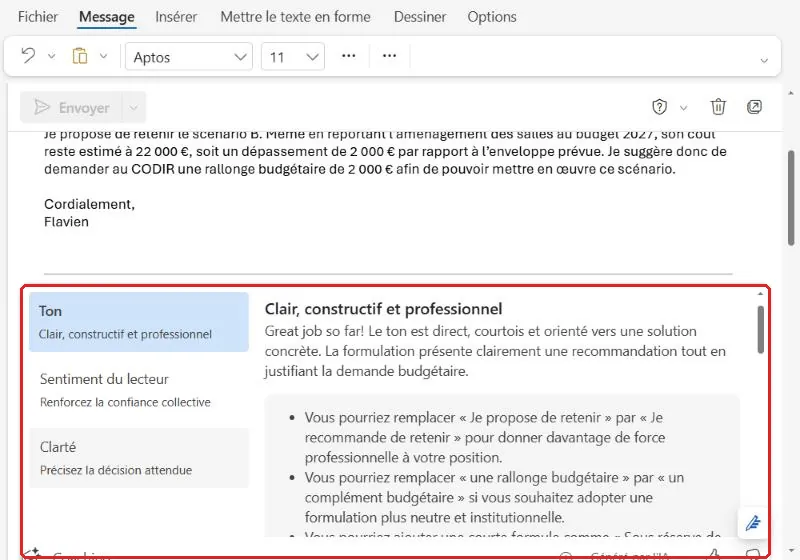This screenshot has width=800, height=560.
Task: Open the Fichier tab
Action: 38,17
